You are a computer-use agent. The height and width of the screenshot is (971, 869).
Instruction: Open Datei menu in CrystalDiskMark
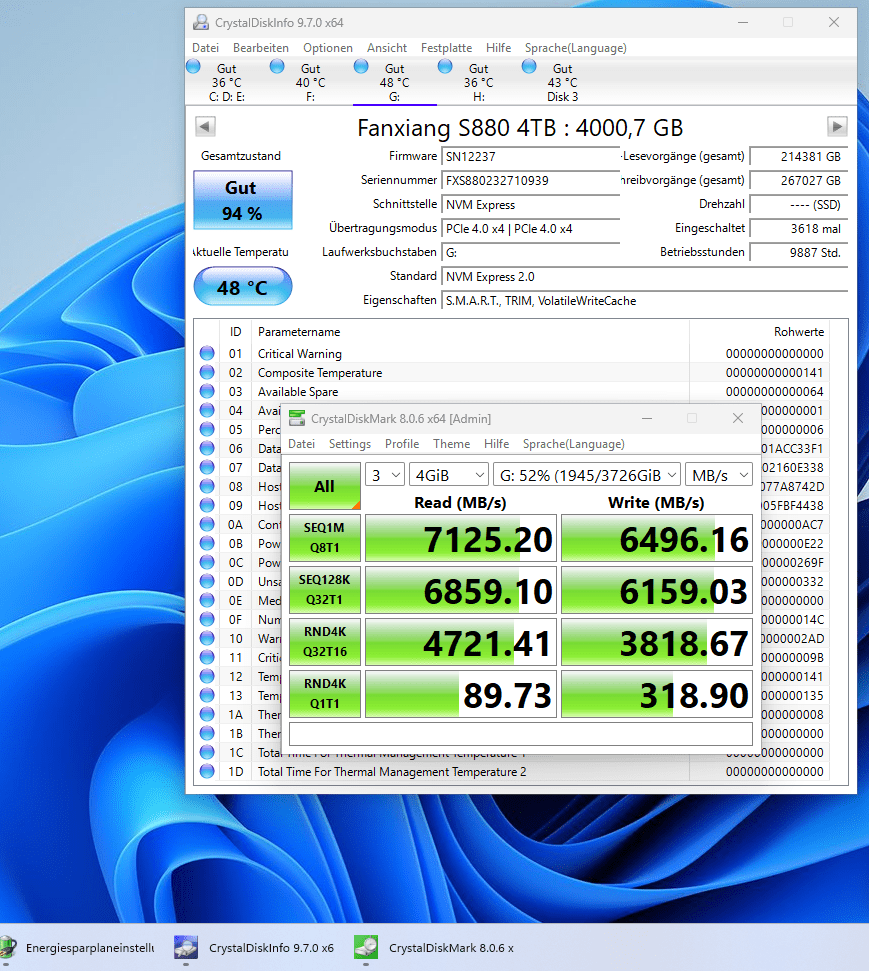coord(302,443)
